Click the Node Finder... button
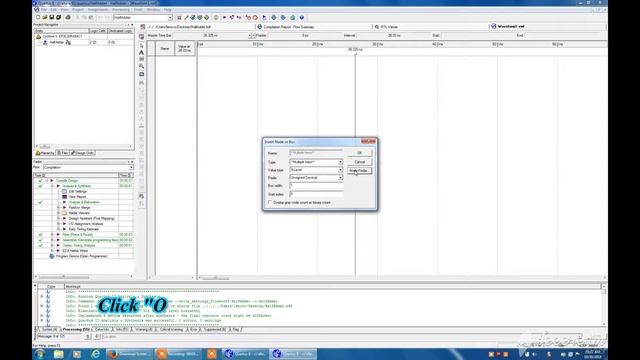This screenshot has height=360, width=640. click(x=360, y=171)
